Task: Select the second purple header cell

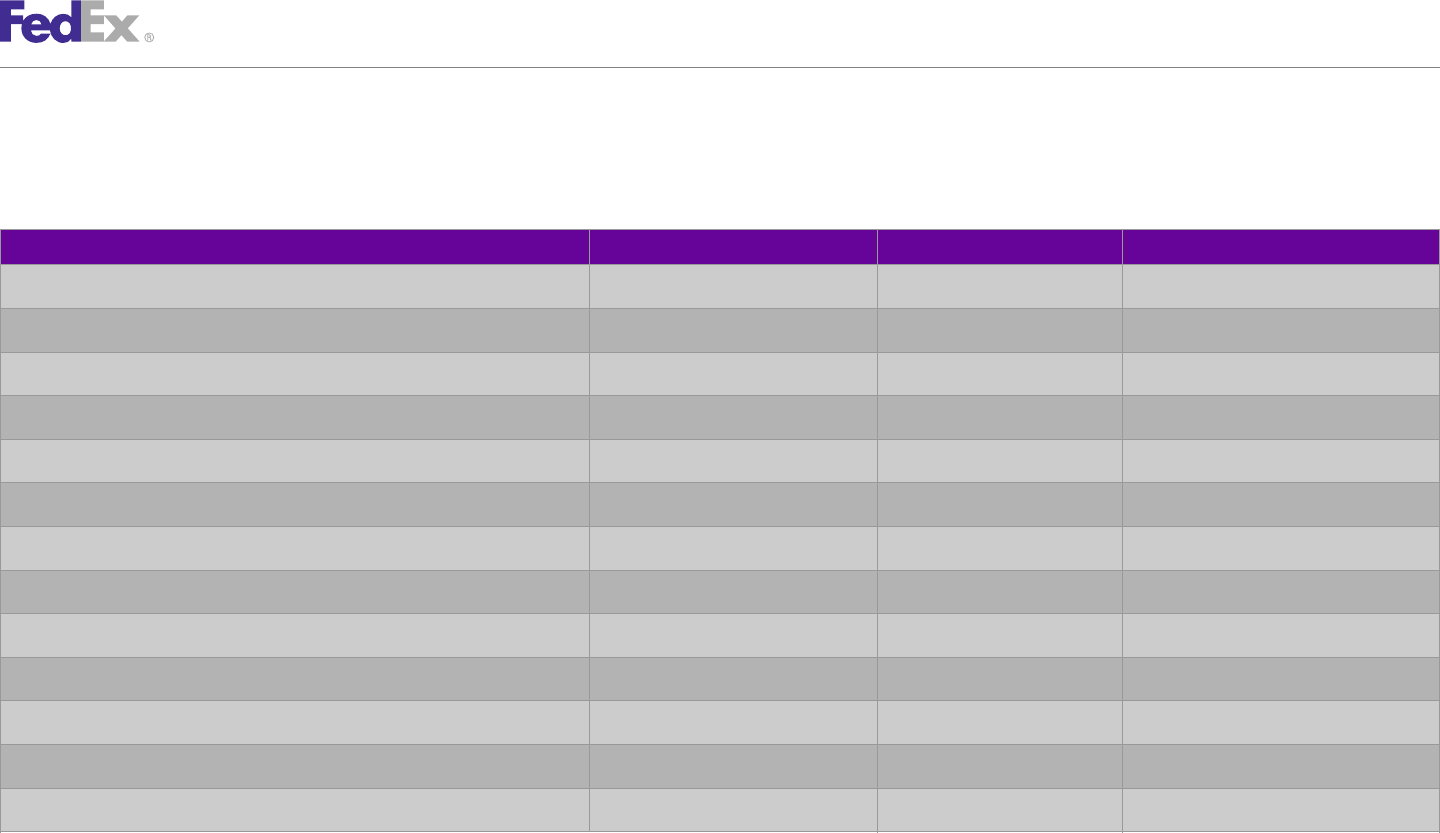Action: (x=733, y=247)
